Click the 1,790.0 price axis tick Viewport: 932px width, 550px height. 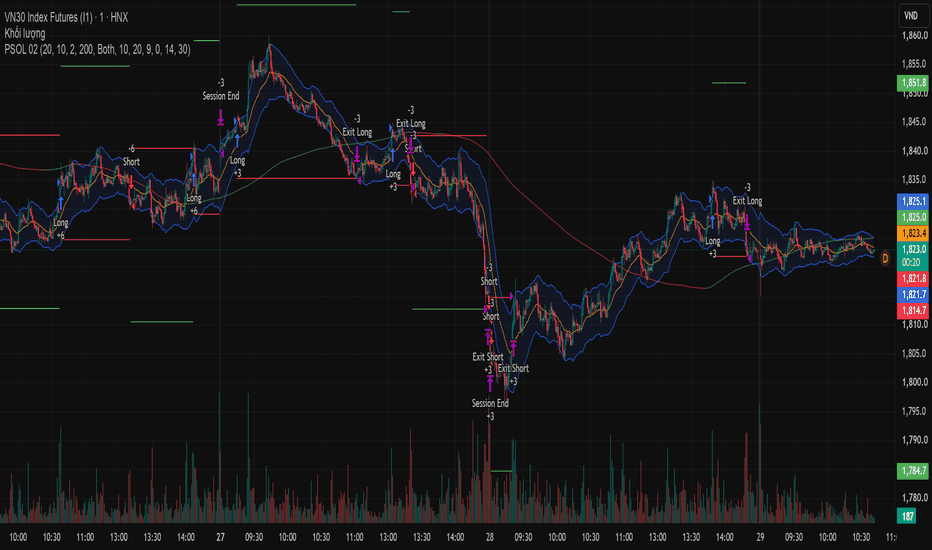[x=914, y=440]
